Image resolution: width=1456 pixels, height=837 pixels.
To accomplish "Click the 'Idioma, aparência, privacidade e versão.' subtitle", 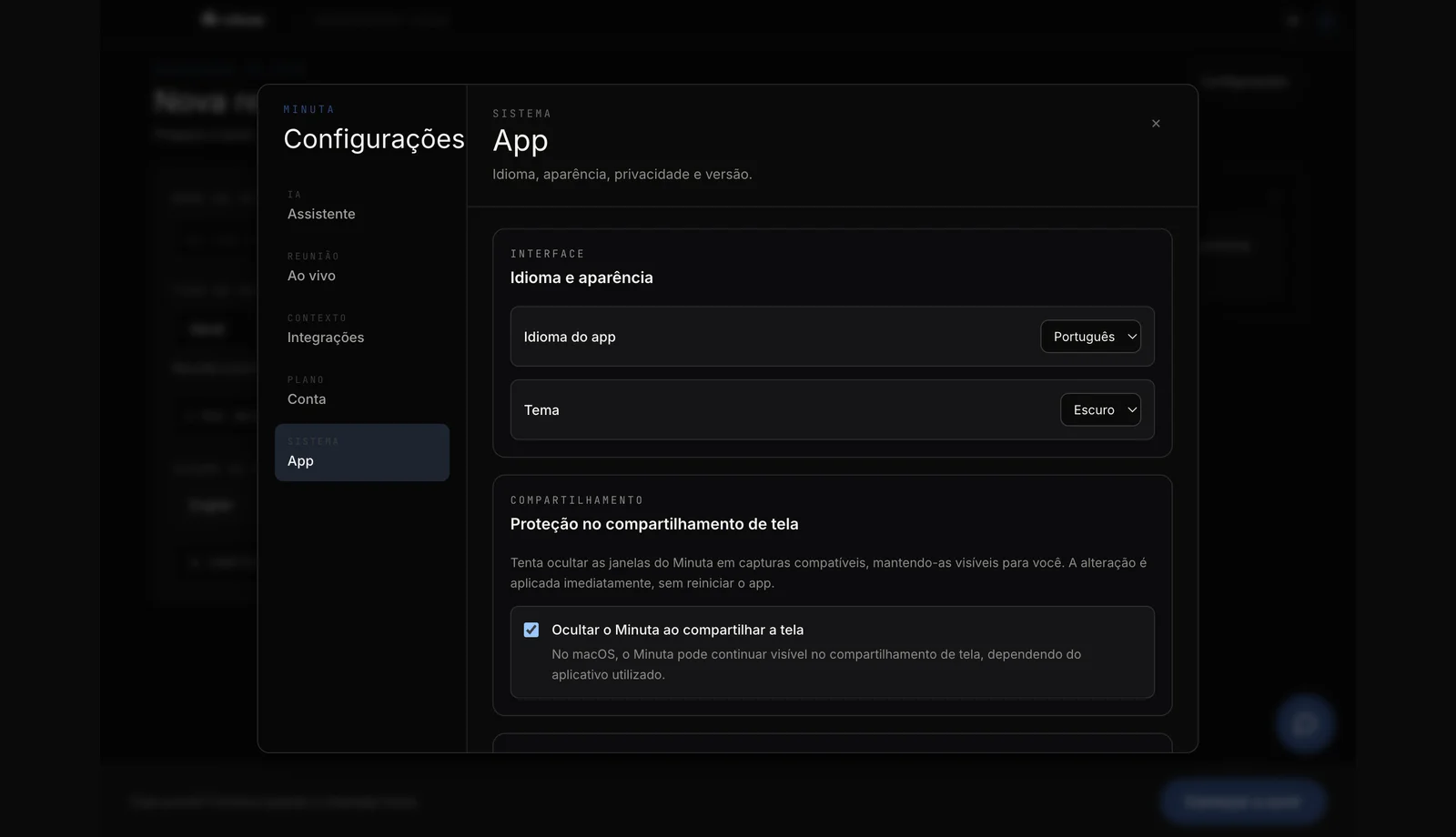I will 622,174.
